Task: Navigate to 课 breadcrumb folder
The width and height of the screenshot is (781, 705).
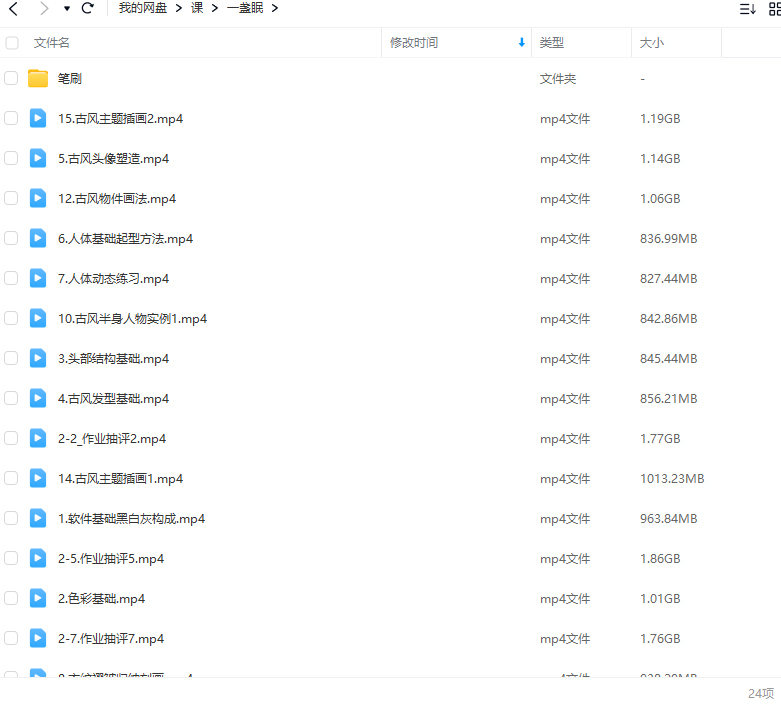Action: [x=197, y=9]
